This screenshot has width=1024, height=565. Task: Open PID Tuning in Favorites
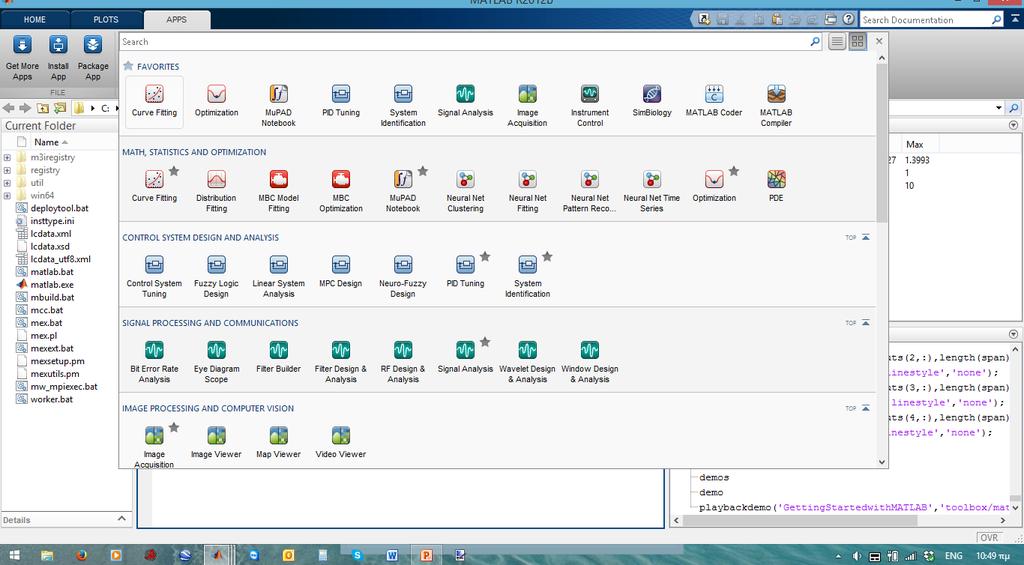341,102
